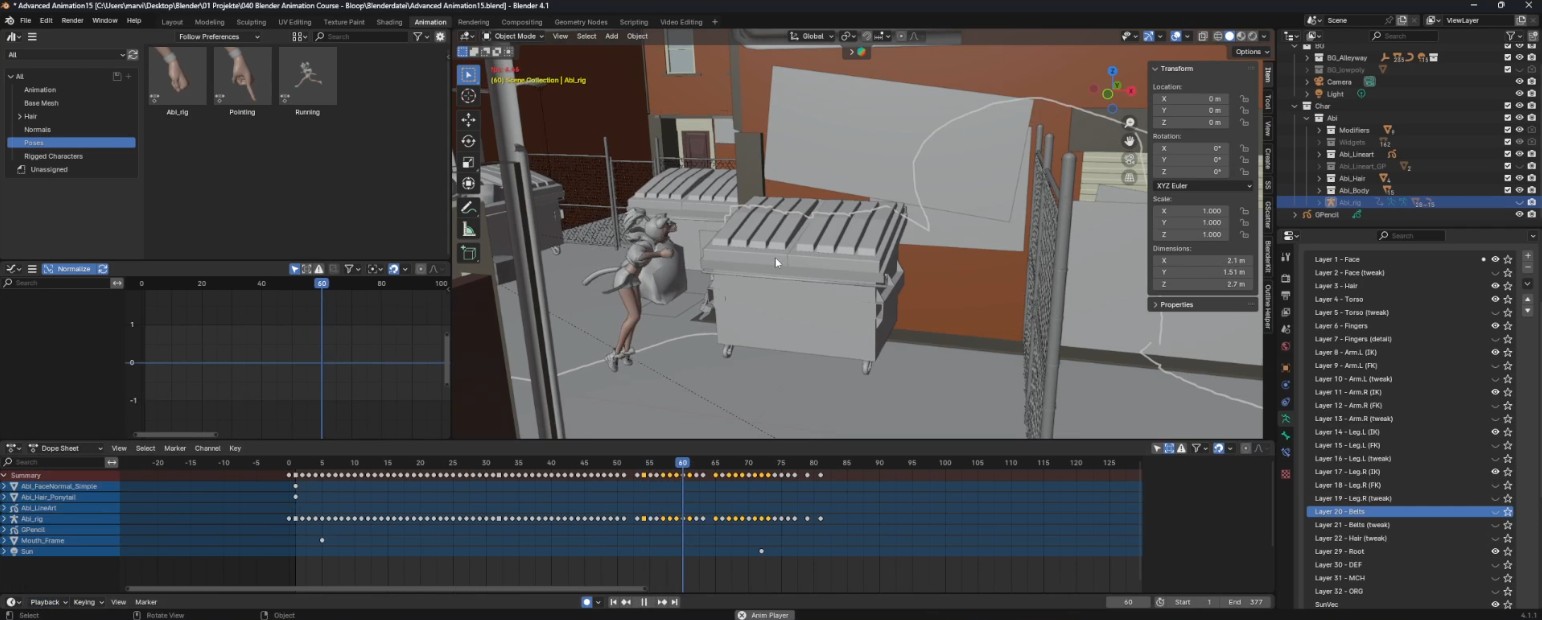Image resolution: width=1542 pixels, height=620 pixels.
Task: Open the XYZ Euler rotation mode dropdown
Action: tap(1203, 185)
